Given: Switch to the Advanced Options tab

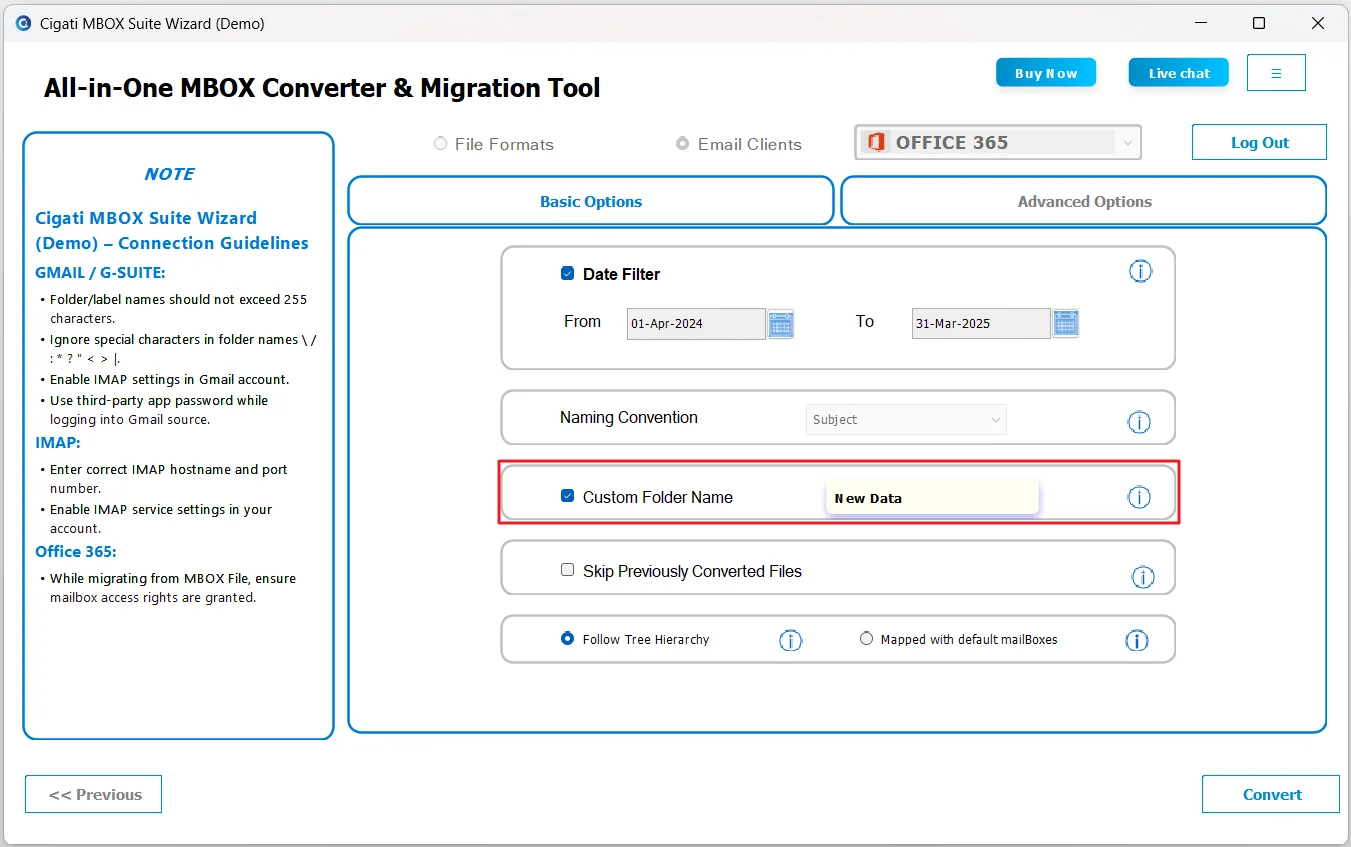Looking at the screenshot, I should tap(1084, 201).
